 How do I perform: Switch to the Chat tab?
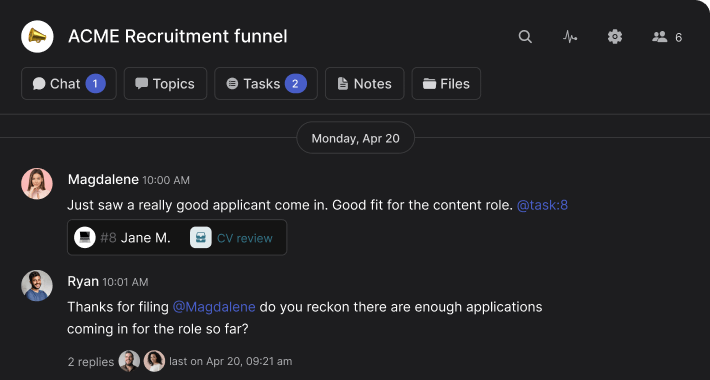69,83
